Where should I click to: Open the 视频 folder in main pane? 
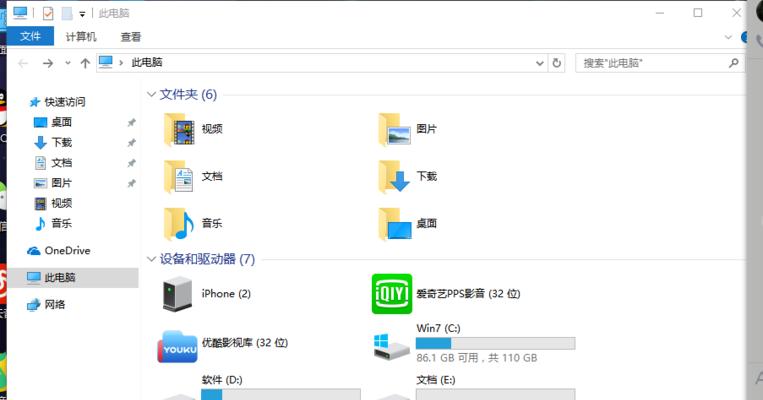point(193,129)
